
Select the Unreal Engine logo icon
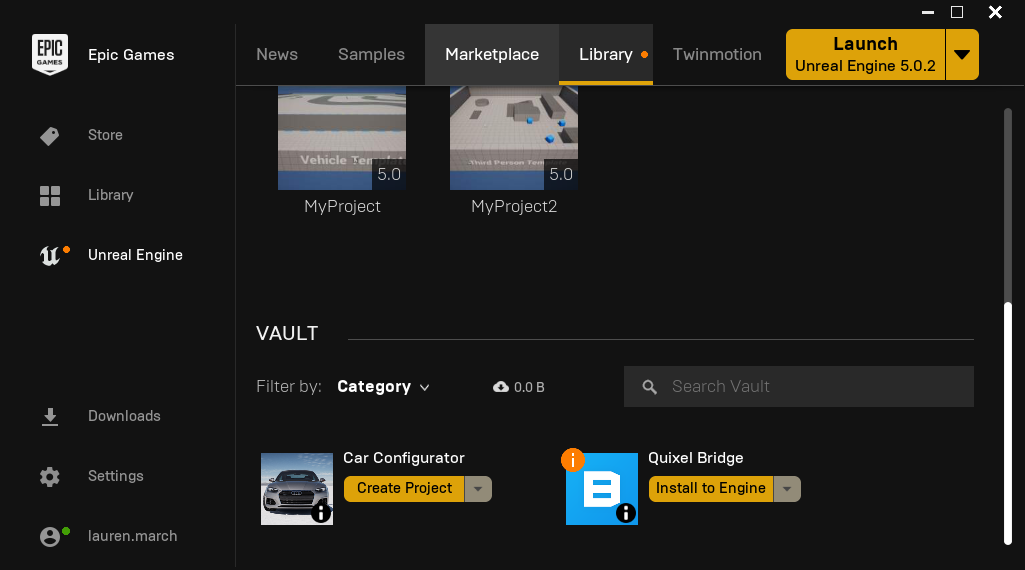[x=50, y=255]
